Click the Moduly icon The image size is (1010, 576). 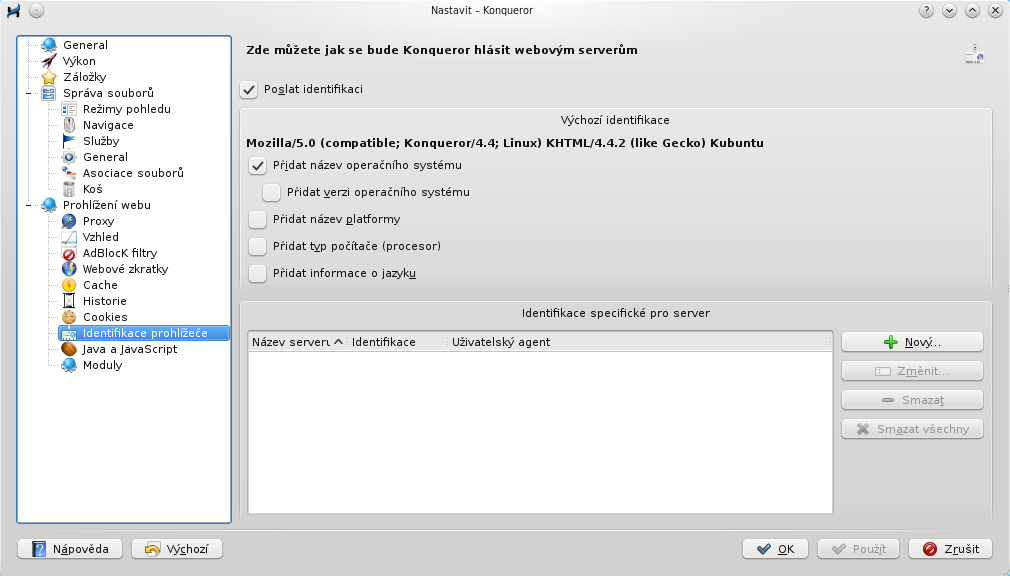(69, 365)
